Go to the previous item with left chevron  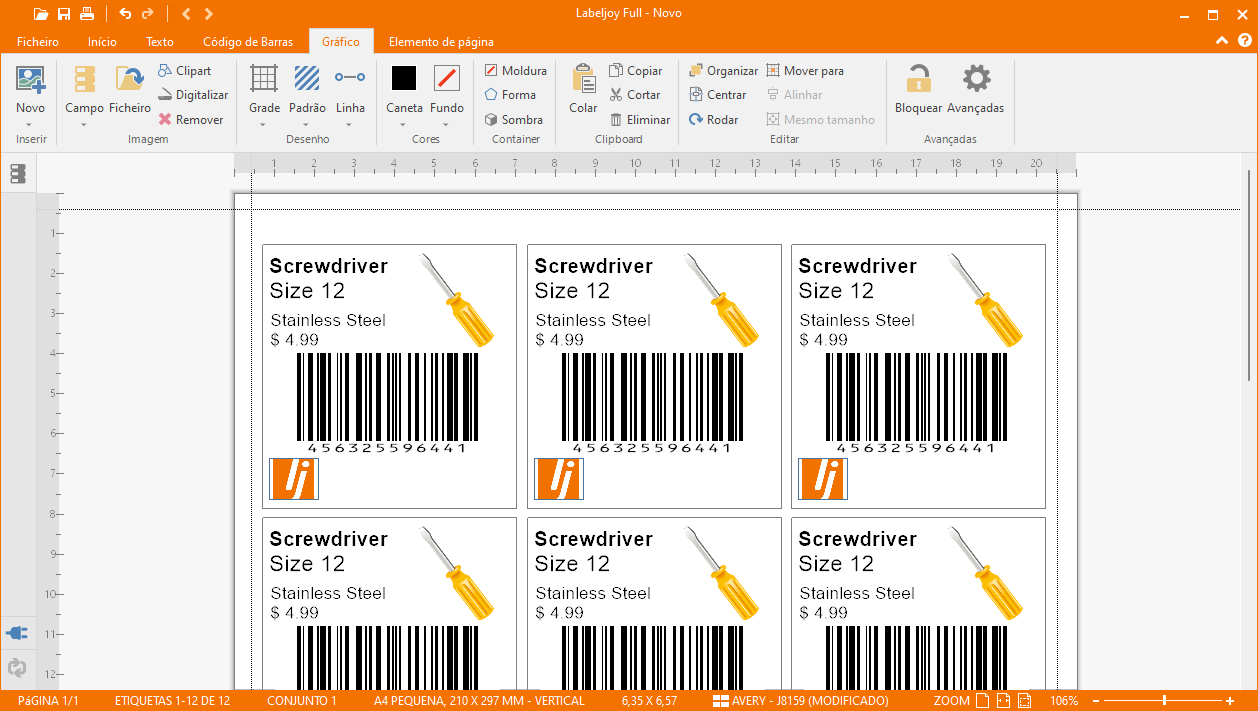[186, 14]
